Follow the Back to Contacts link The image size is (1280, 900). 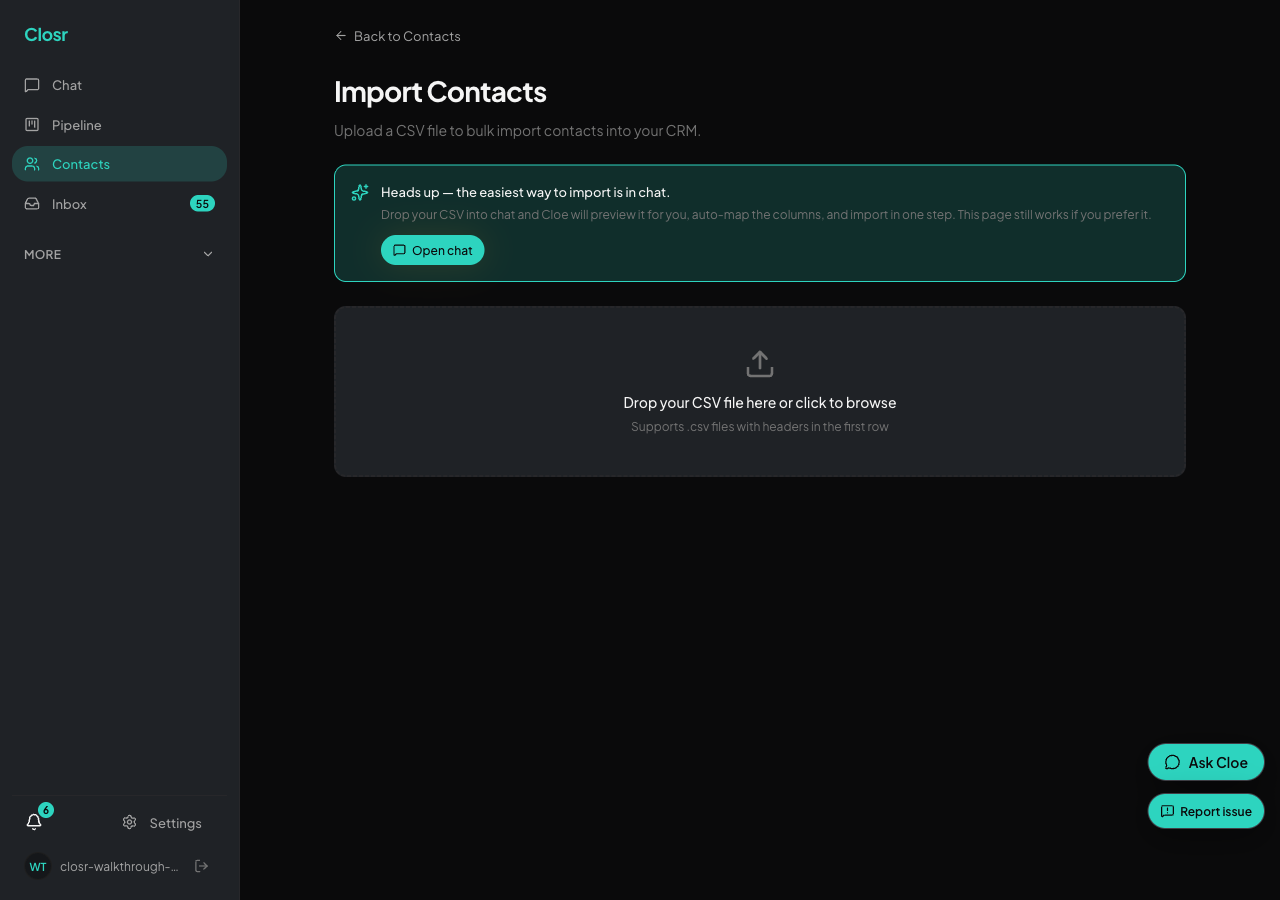[398, 36]
